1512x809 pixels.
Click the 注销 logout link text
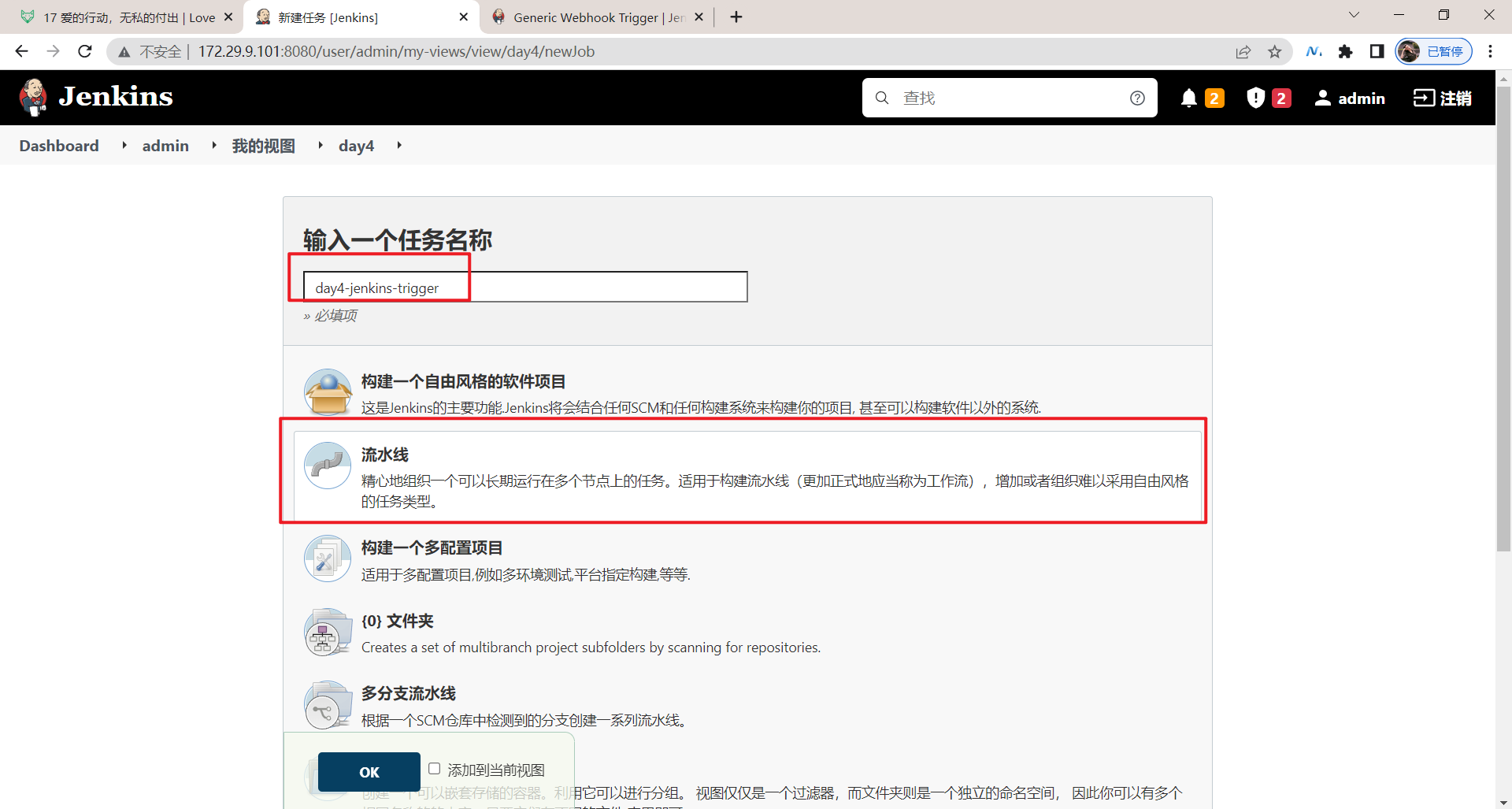tap(1456, 98)
